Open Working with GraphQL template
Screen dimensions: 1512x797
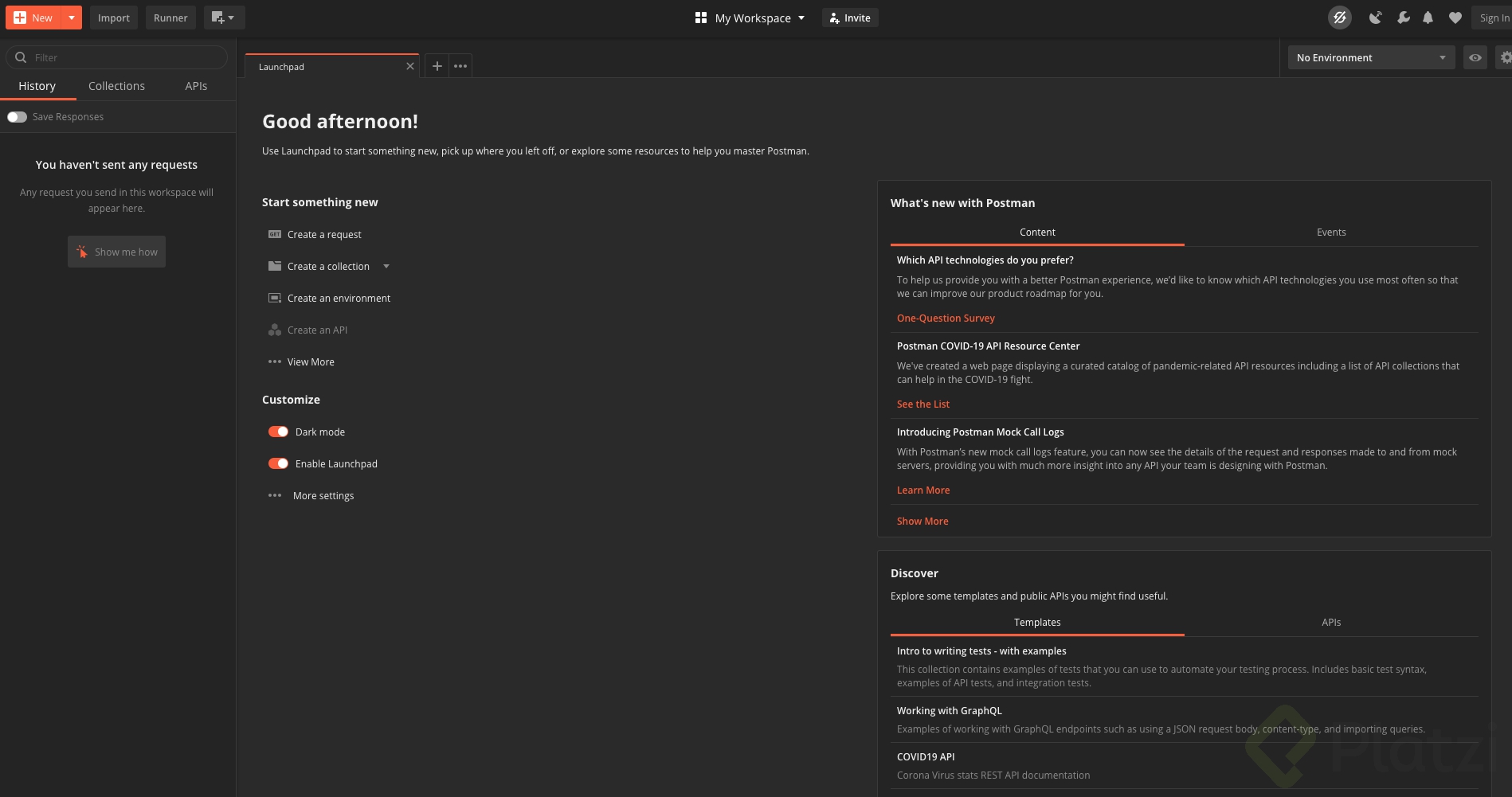950,710
